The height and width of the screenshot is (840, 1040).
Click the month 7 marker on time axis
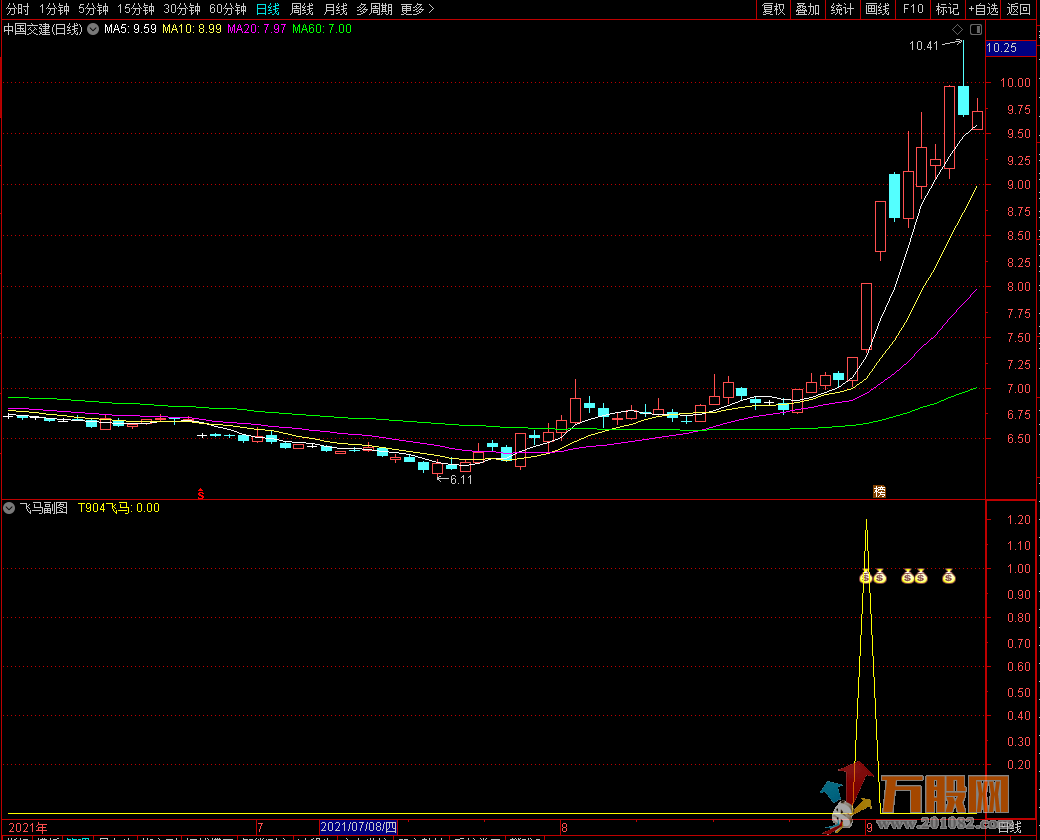tap(261, 827)
